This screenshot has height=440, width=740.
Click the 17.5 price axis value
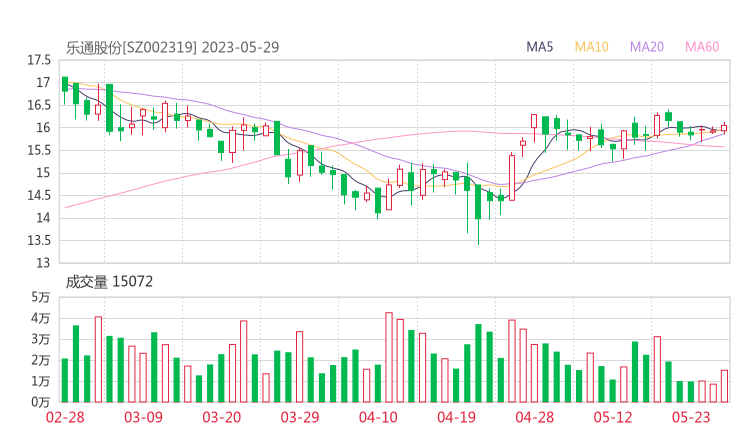coord(39,60)
